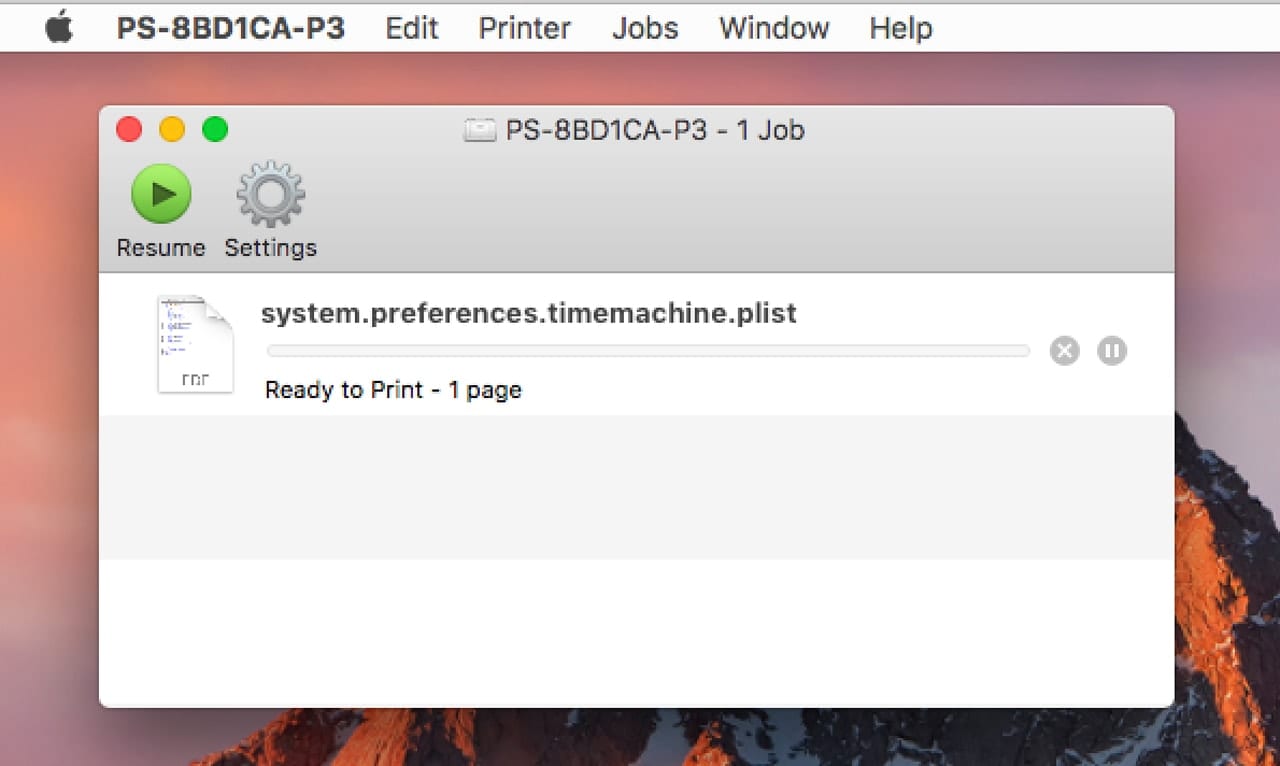This screenshot has width=1280, height=766.
Task: Cancel the timemachine.plist print job
Action: coord(1064,351)
